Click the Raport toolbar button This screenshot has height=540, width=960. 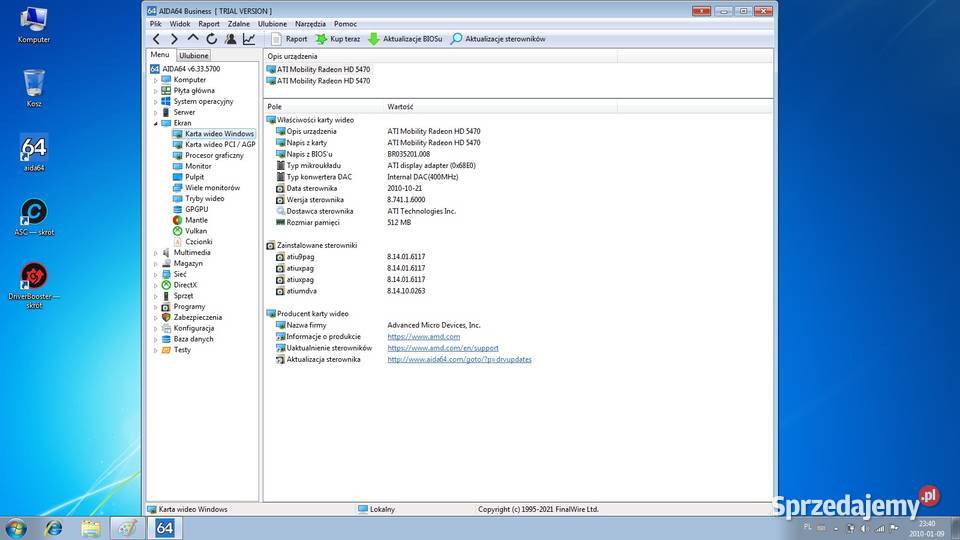(x=289, y=39)
